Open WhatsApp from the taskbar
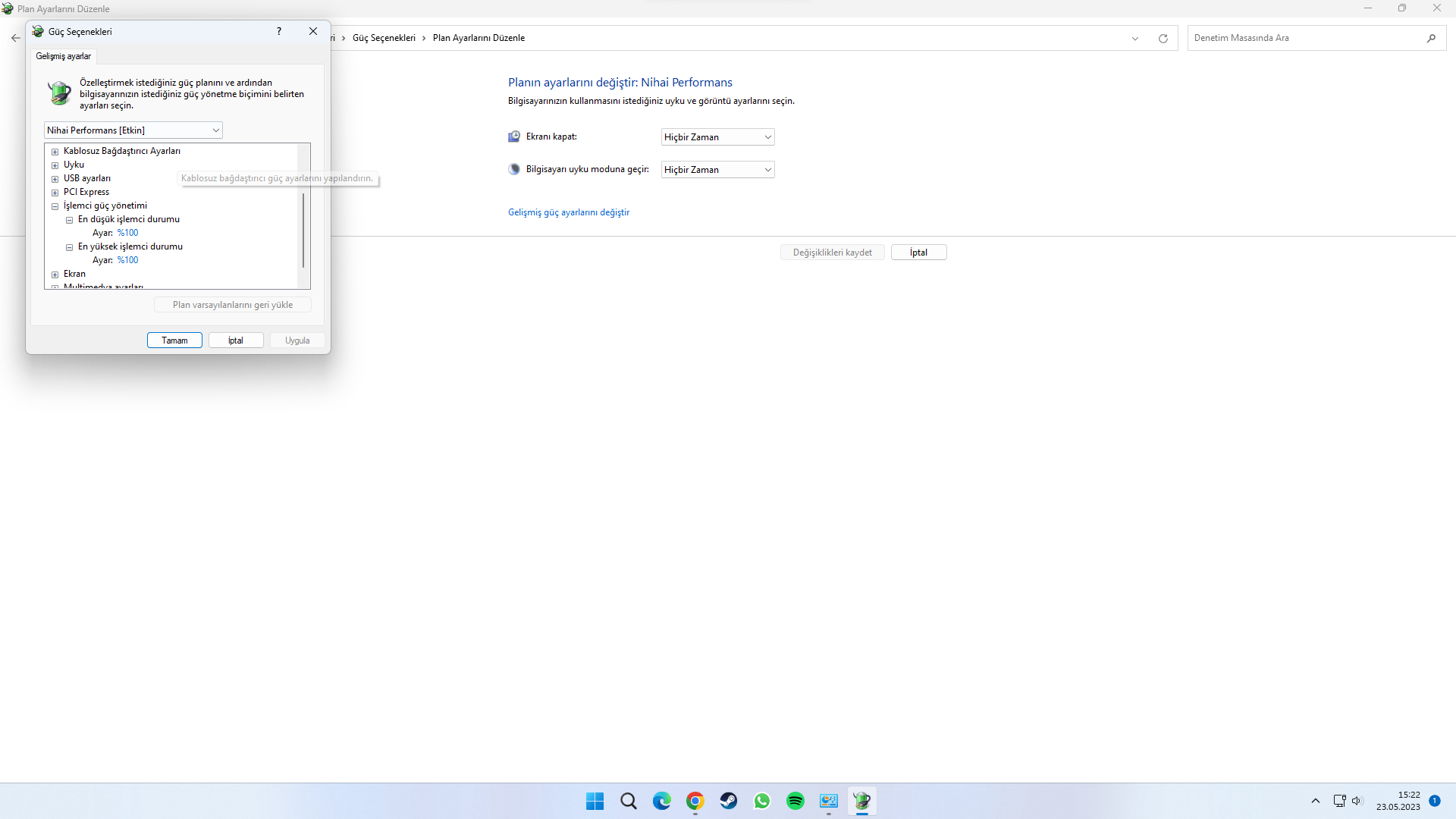This screenshot has width=1456, height=819. coord(761,801)
